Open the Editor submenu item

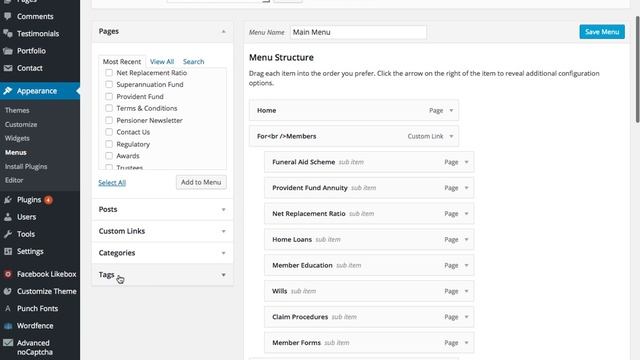(x=14, y=180)
